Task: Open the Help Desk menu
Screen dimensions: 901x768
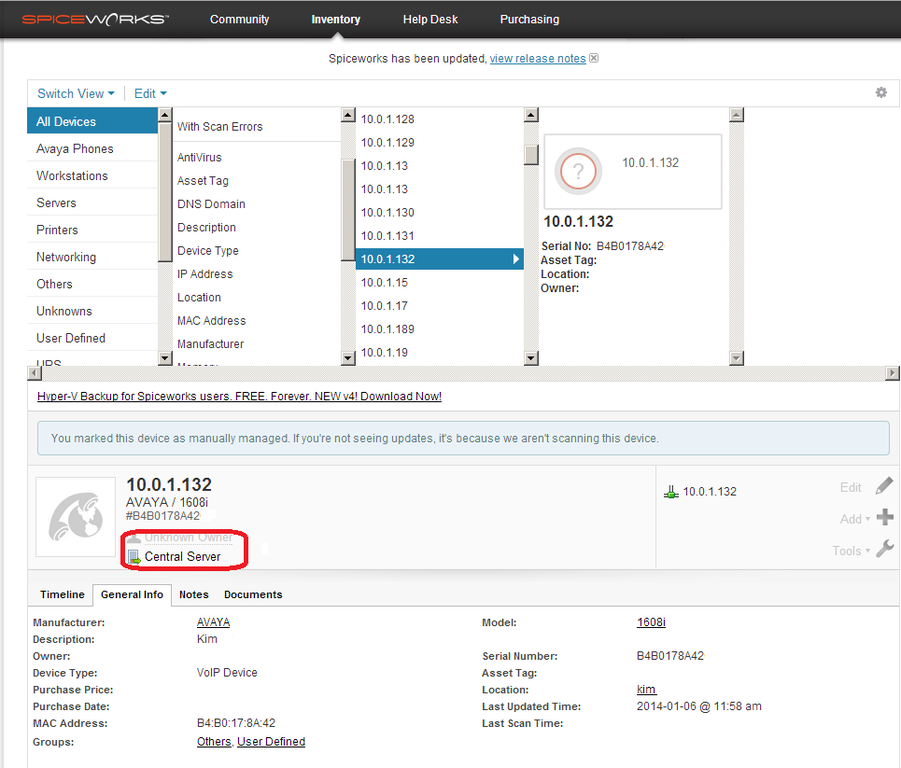Action: pos(430,18)
